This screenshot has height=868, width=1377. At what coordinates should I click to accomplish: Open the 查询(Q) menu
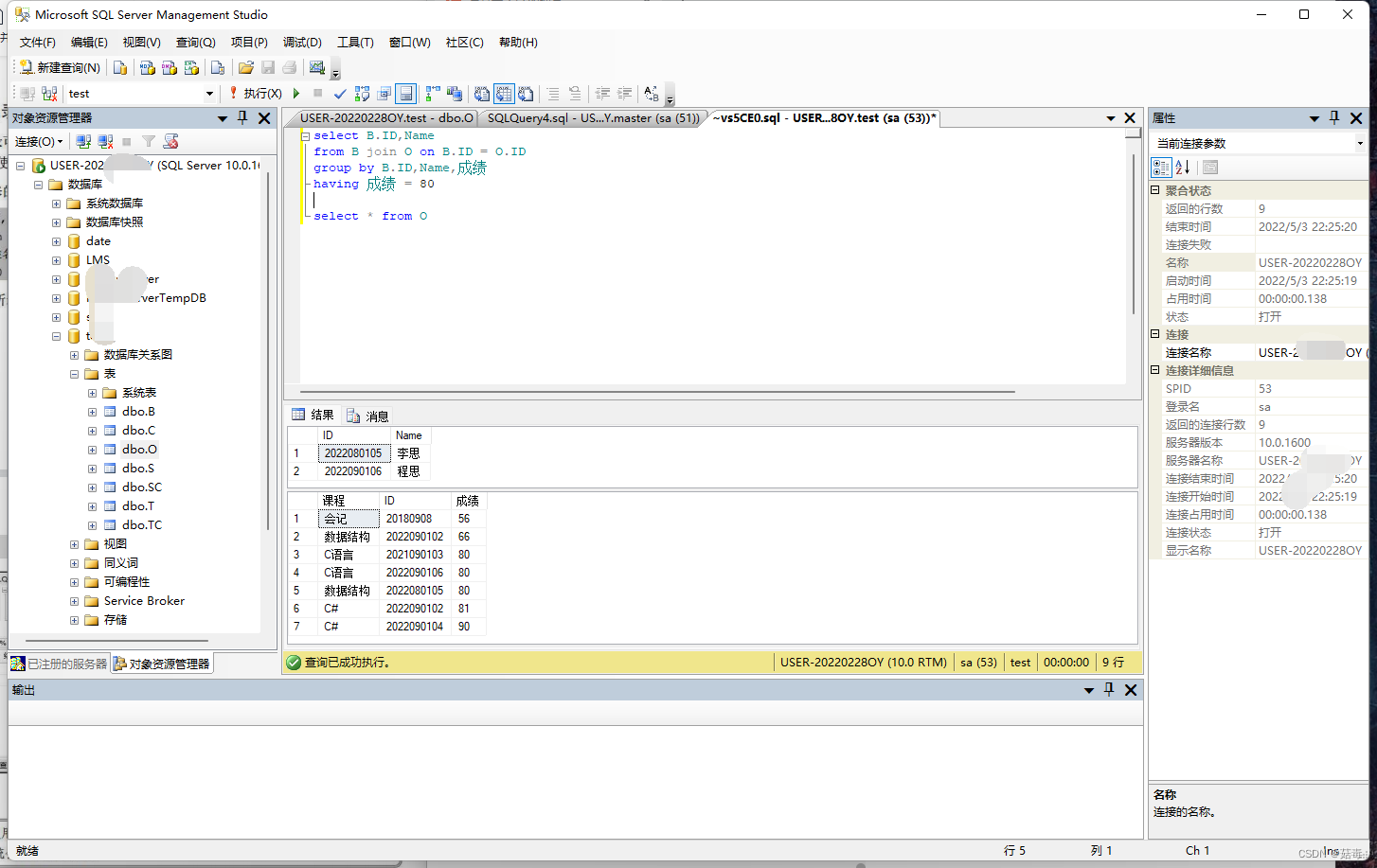point(196,43)
